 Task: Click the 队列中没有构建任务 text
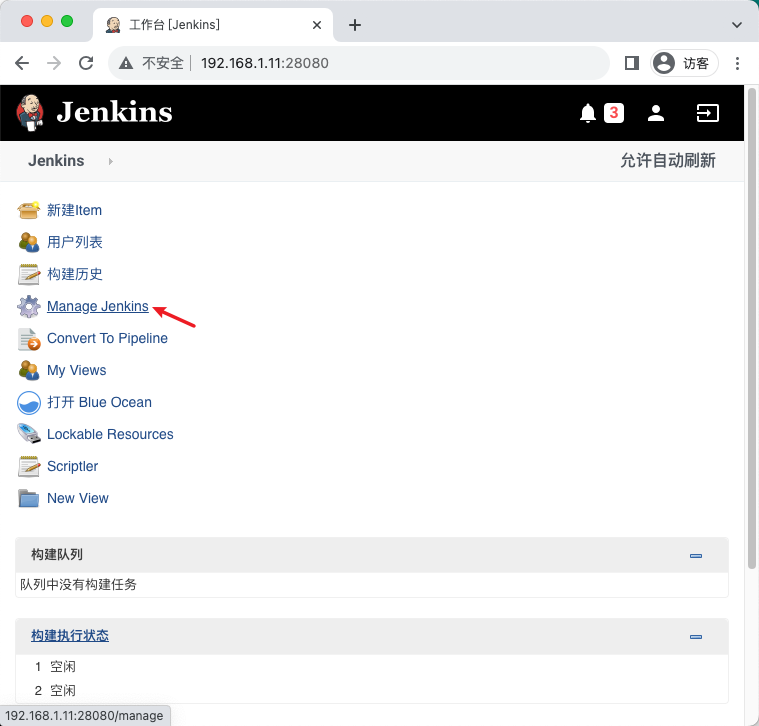[x=78, y=585]
